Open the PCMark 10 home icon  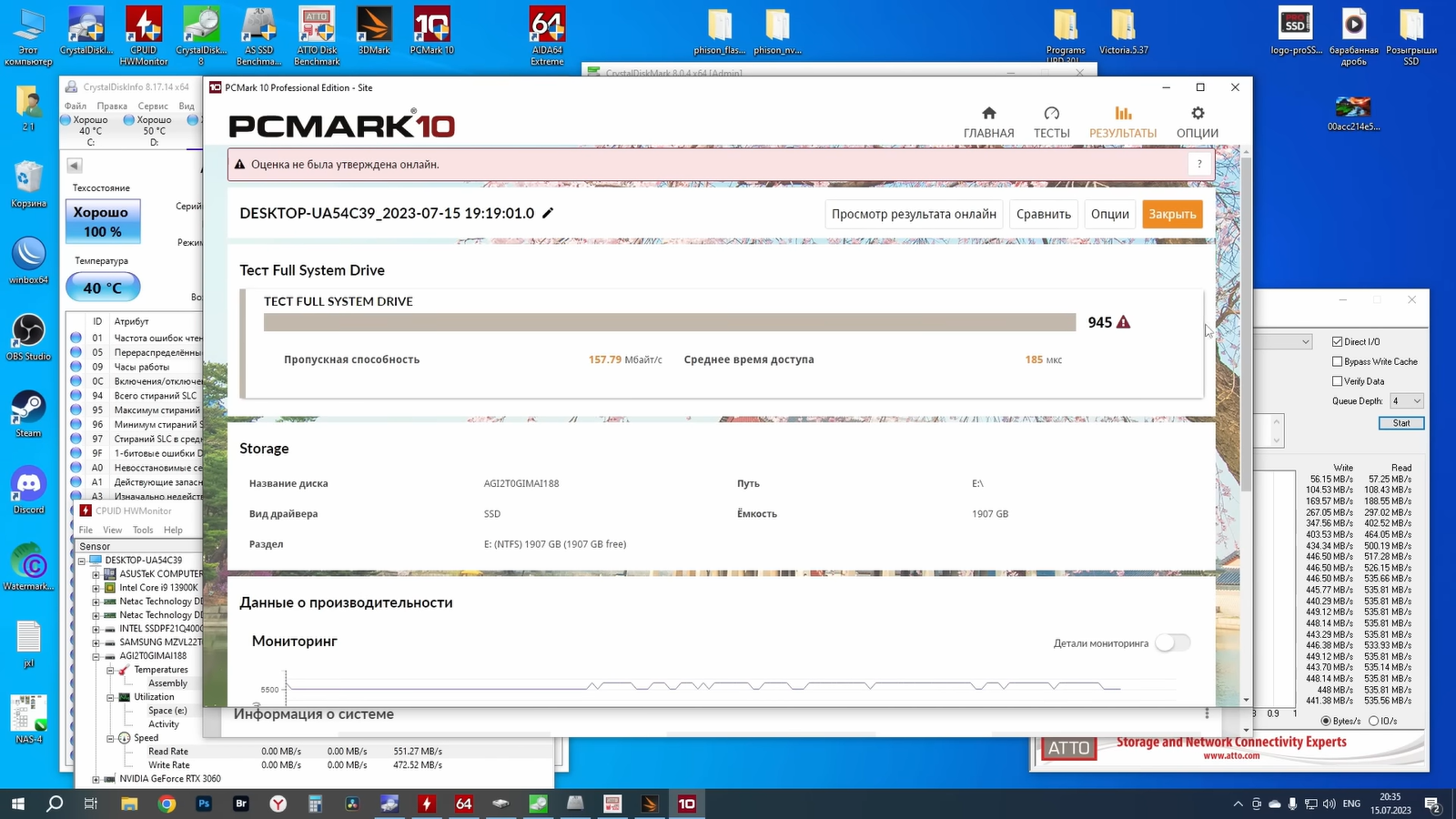point(988,114)
